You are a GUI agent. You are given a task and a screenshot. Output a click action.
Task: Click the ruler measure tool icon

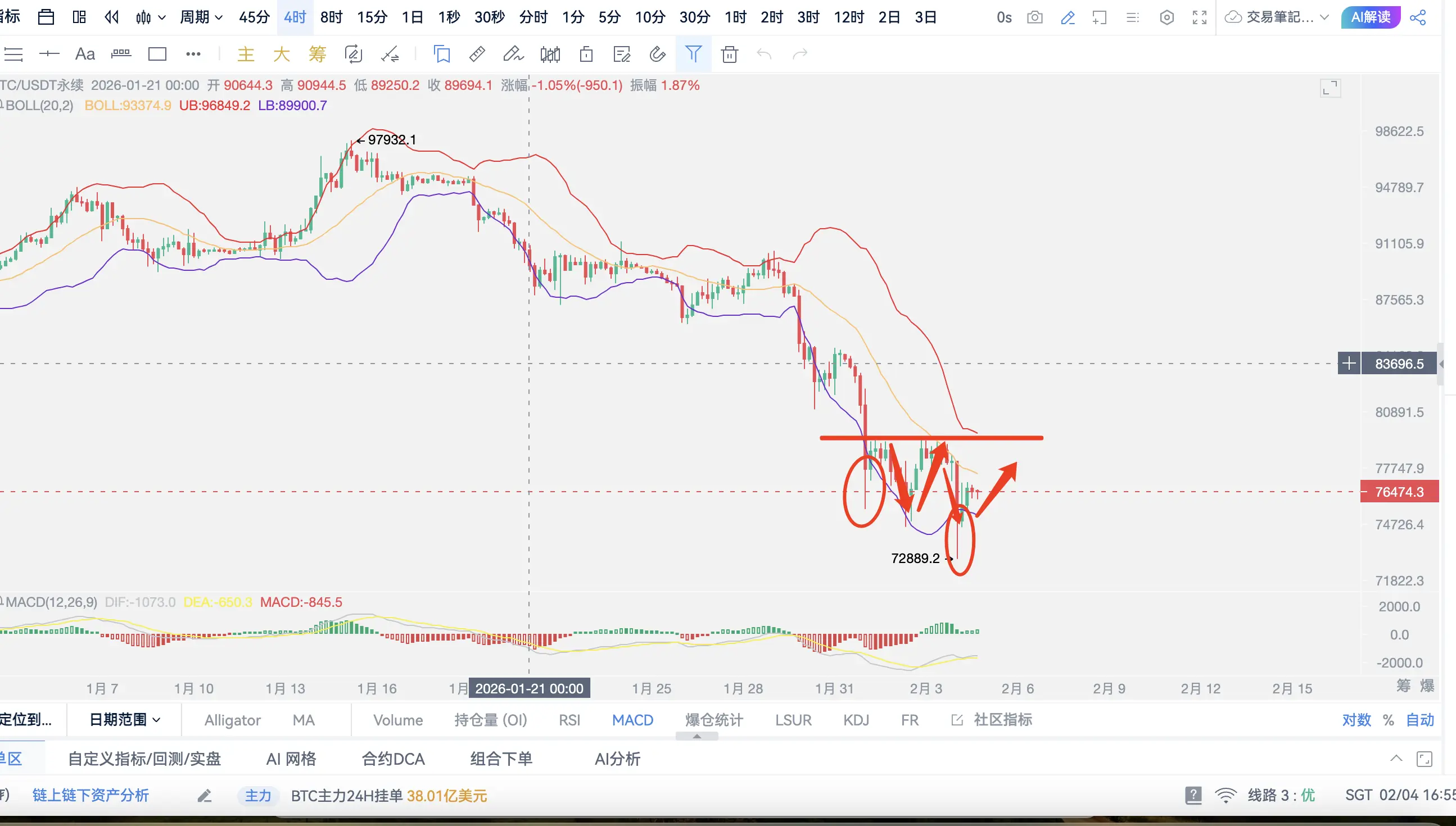[477, 55]
